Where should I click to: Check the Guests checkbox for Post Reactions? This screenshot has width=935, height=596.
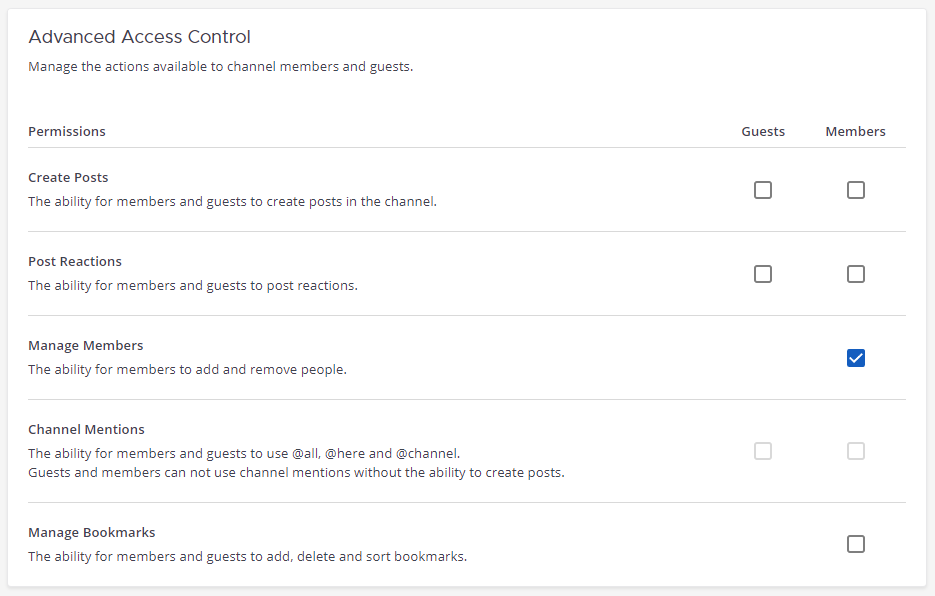(763, 273)
